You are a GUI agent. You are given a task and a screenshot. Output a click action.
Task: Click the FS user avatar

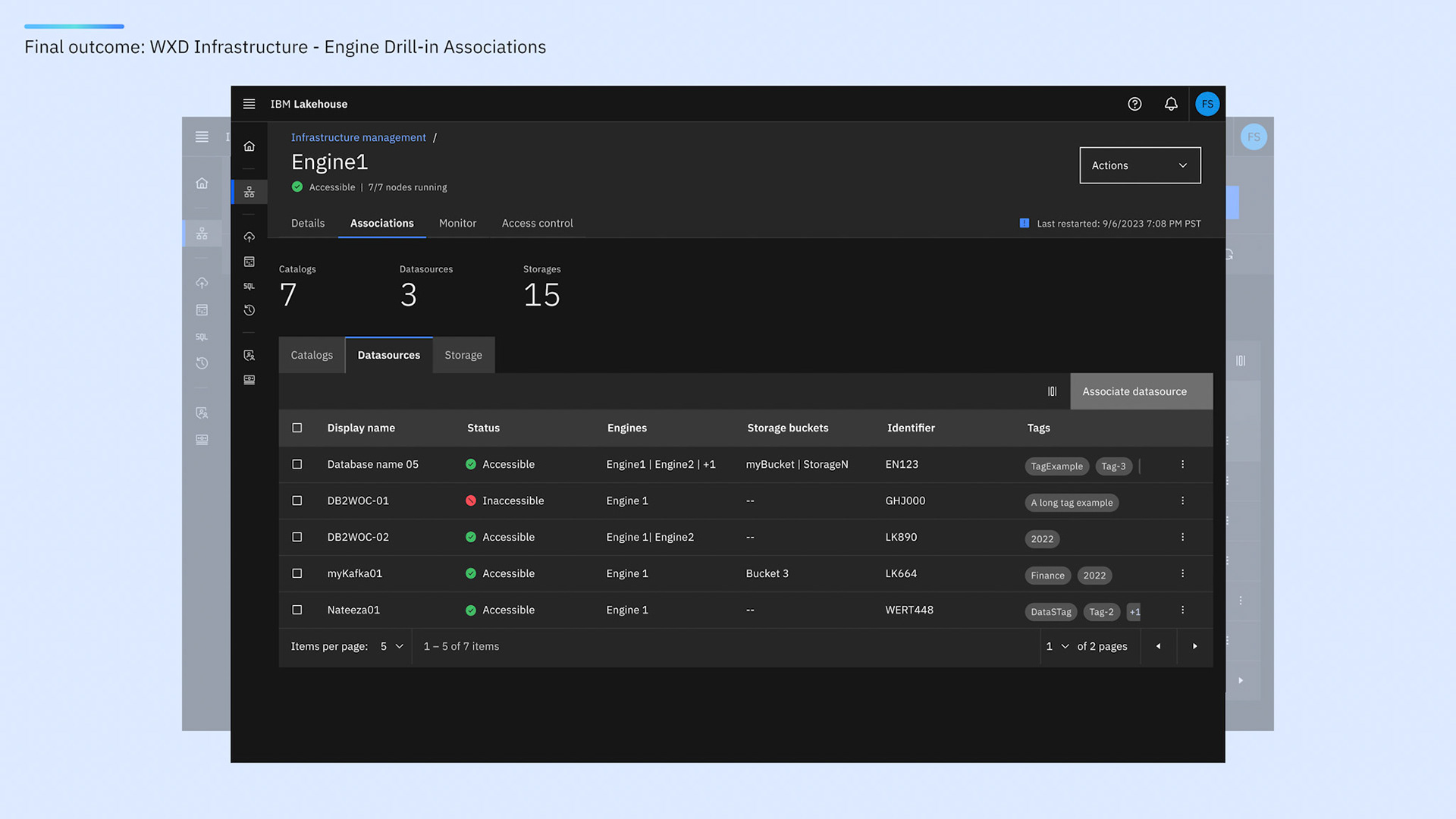[1207, 104]
